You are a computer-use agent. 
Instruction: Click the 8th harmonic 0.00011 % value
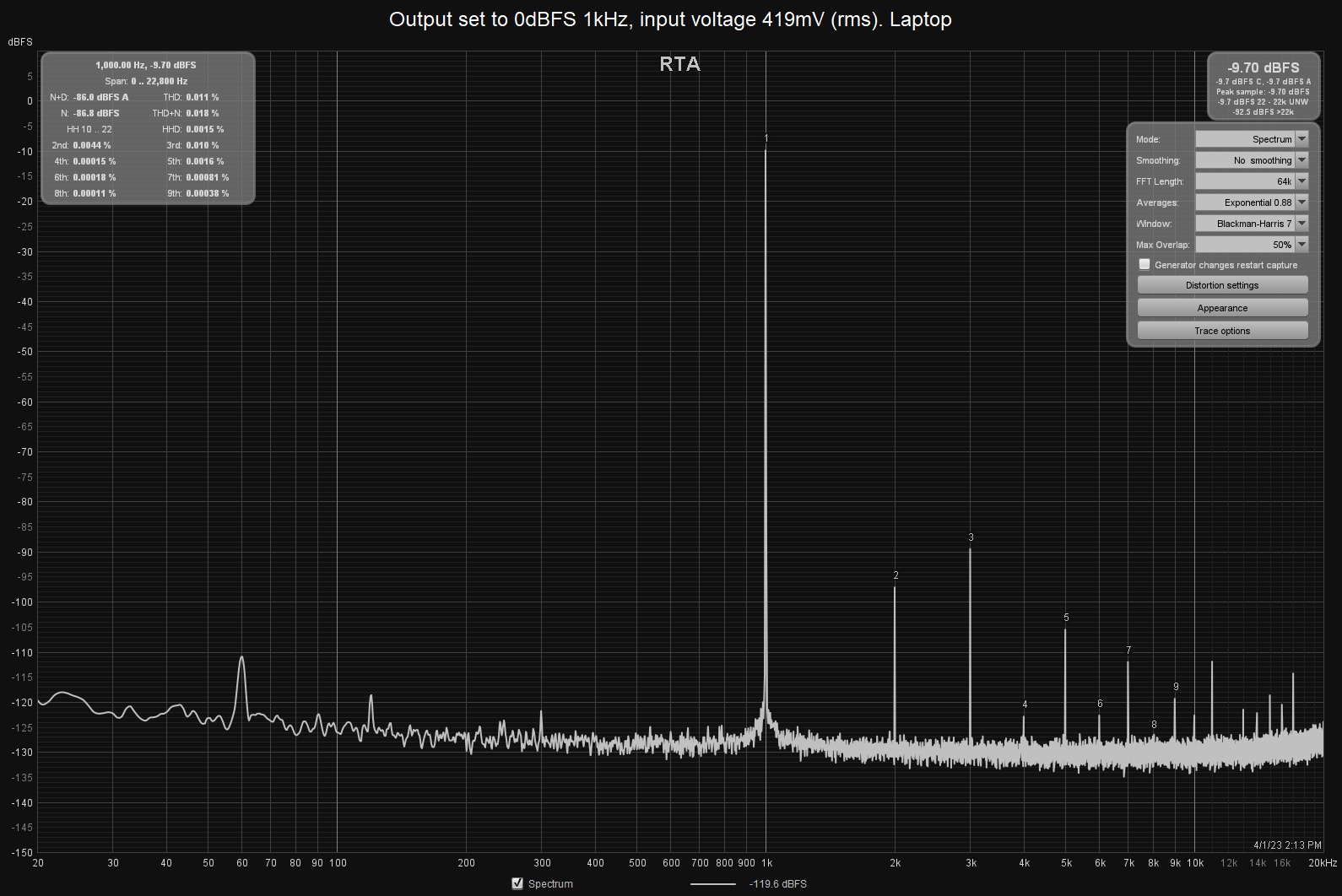[x=95, y=193]
